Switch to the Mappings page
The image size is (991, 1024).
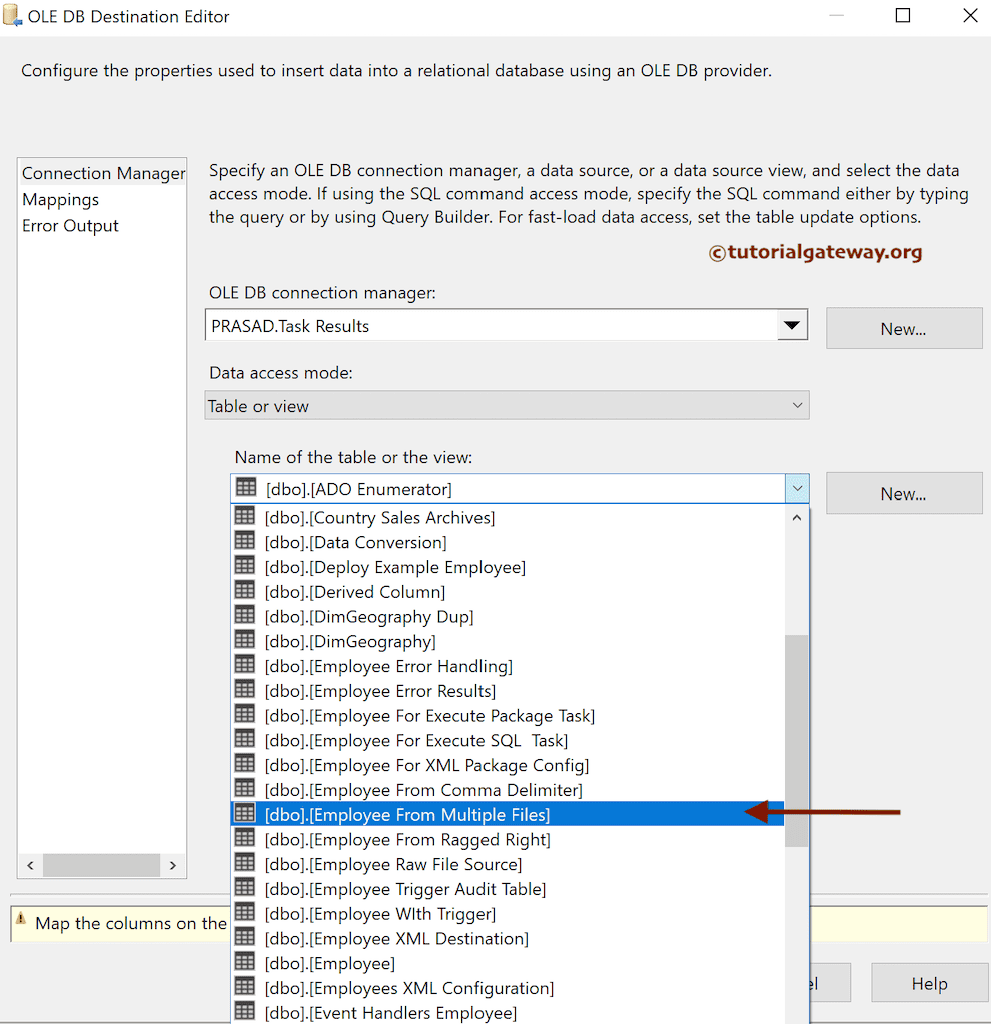60,199
